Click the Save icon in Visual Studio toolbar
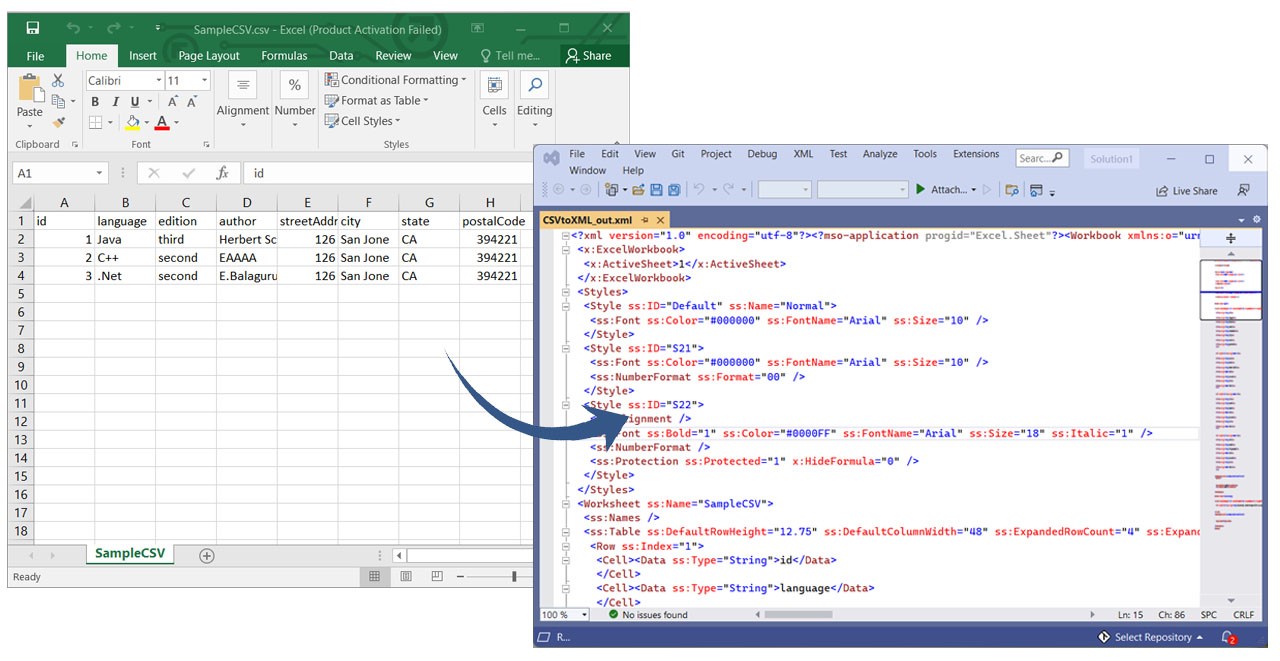 [655, 190]
